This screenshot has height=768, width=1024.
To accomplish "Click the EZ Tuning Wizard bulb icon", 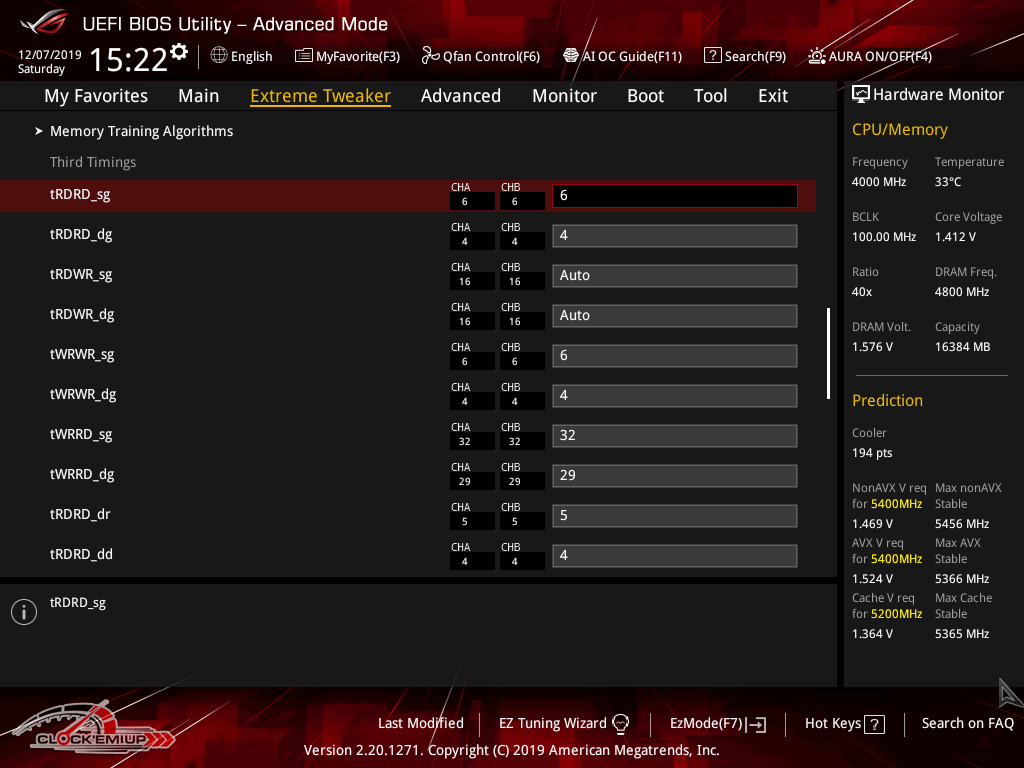I will point(620,723).
